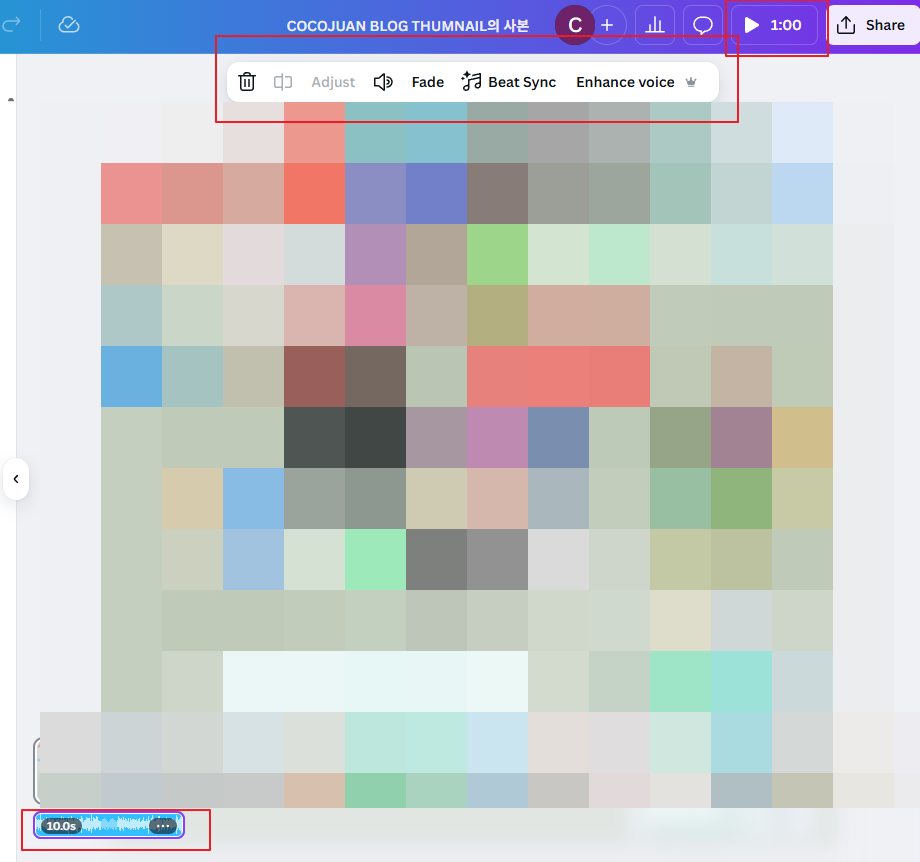This screenshot has width=920, height=862.
Task: Open the insights bar chart icon
Action: 655,25
